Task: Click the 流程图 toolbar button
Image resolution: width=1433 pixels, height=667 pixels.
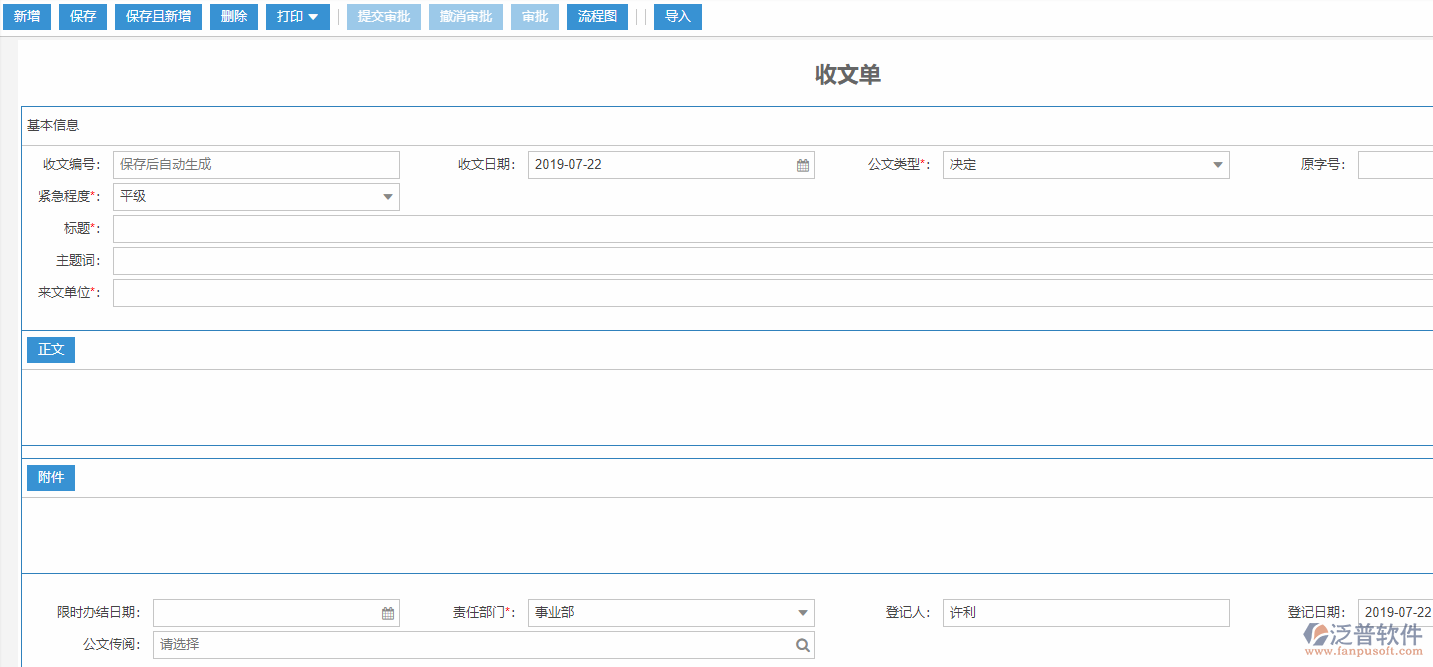Action: click(596, 16)
